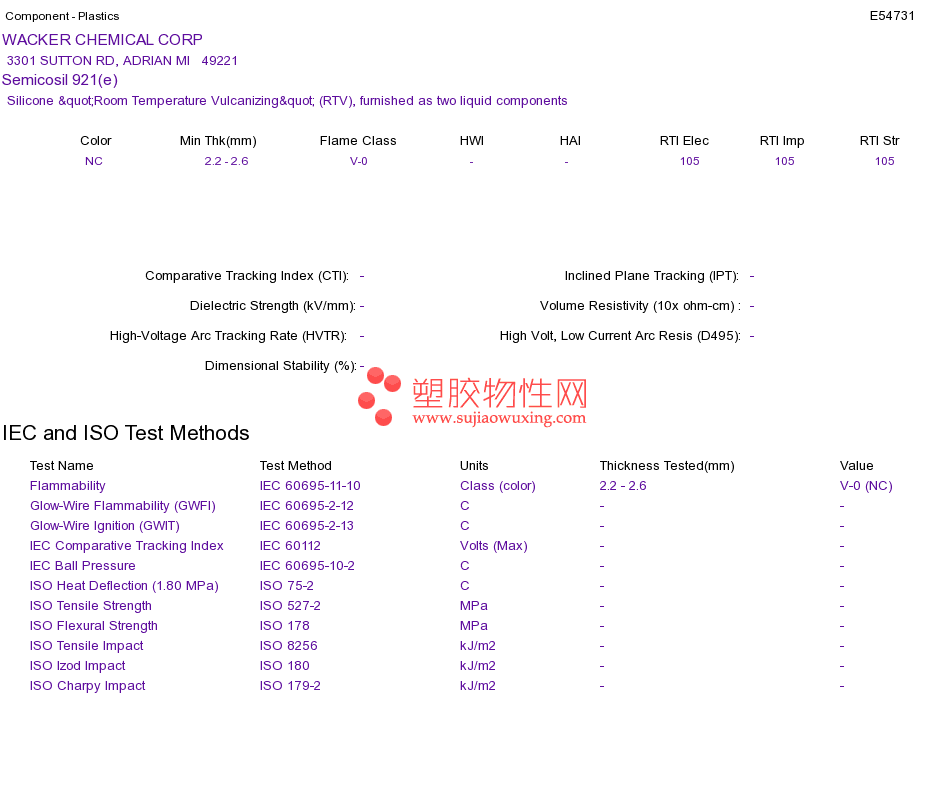This screenshot has height=800, width=950.
Task: Open the ISO Flexural Strength entry
Action: [x=94, y=625]
